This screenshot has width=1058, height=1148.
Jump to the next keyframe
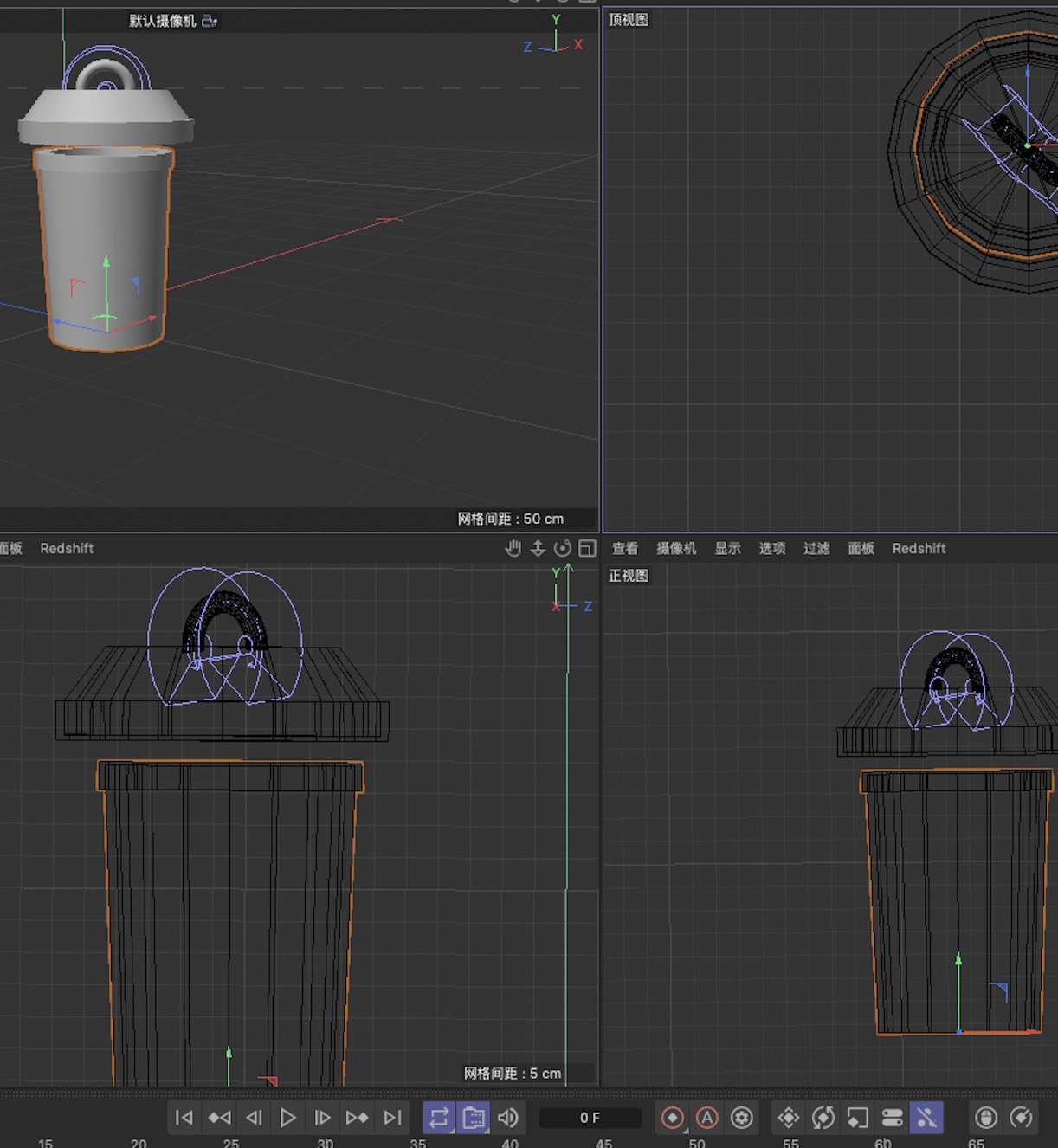[x=357, y=1118]
